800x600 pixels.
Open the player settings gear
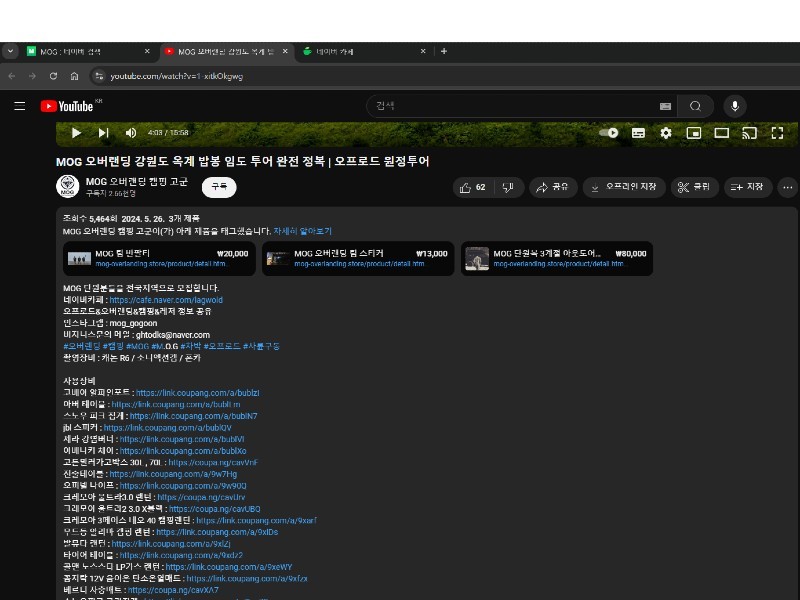tap(666, 133)
